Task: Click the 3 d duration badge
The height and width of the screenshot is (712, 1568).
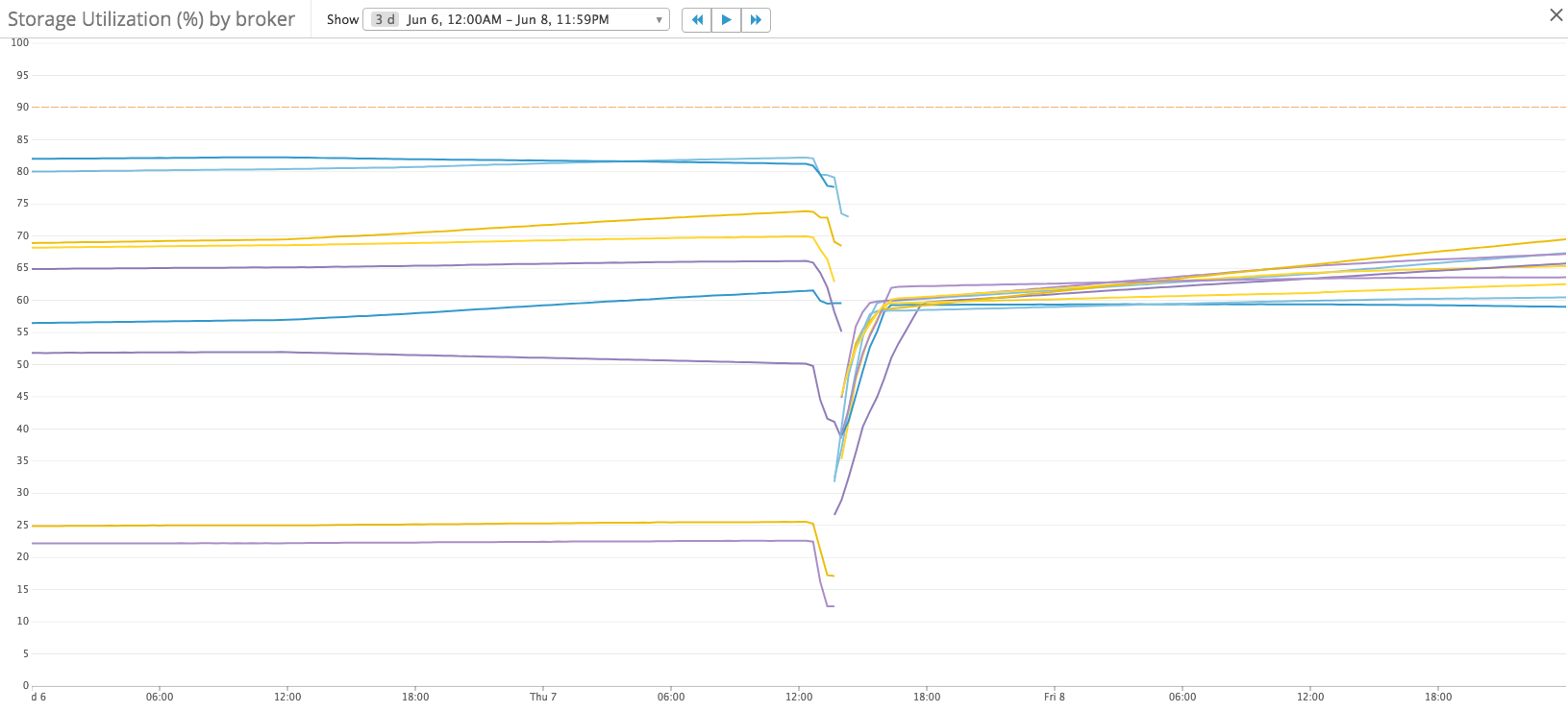Action: (385, 20)
